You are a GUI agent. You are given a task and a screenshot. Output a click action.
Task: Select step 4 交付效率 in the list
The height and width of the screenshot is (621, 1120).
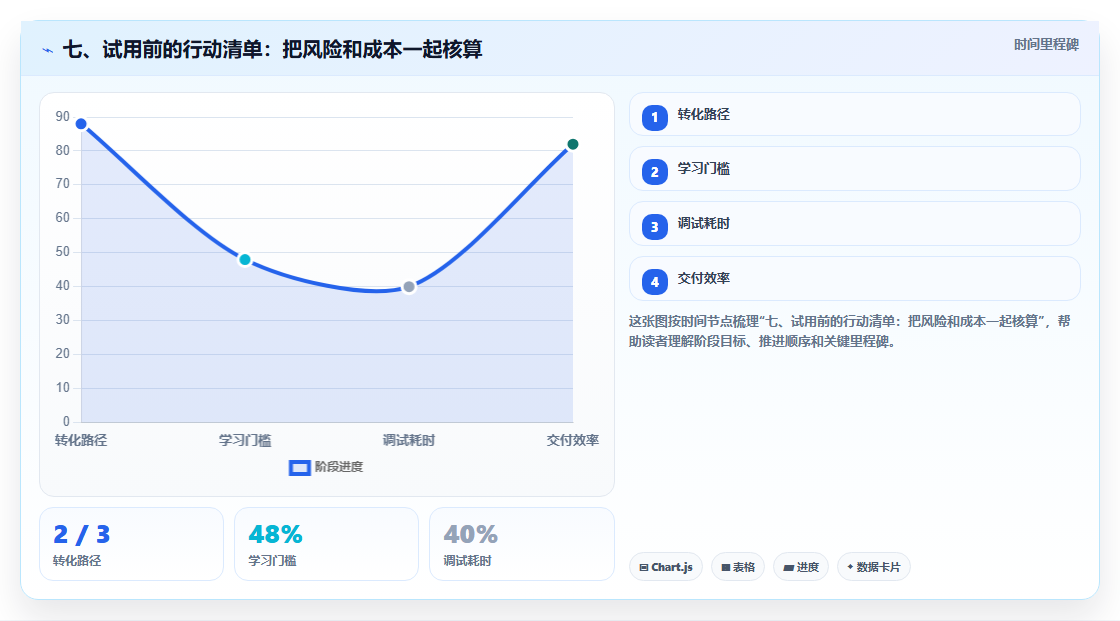pos(854,279)
